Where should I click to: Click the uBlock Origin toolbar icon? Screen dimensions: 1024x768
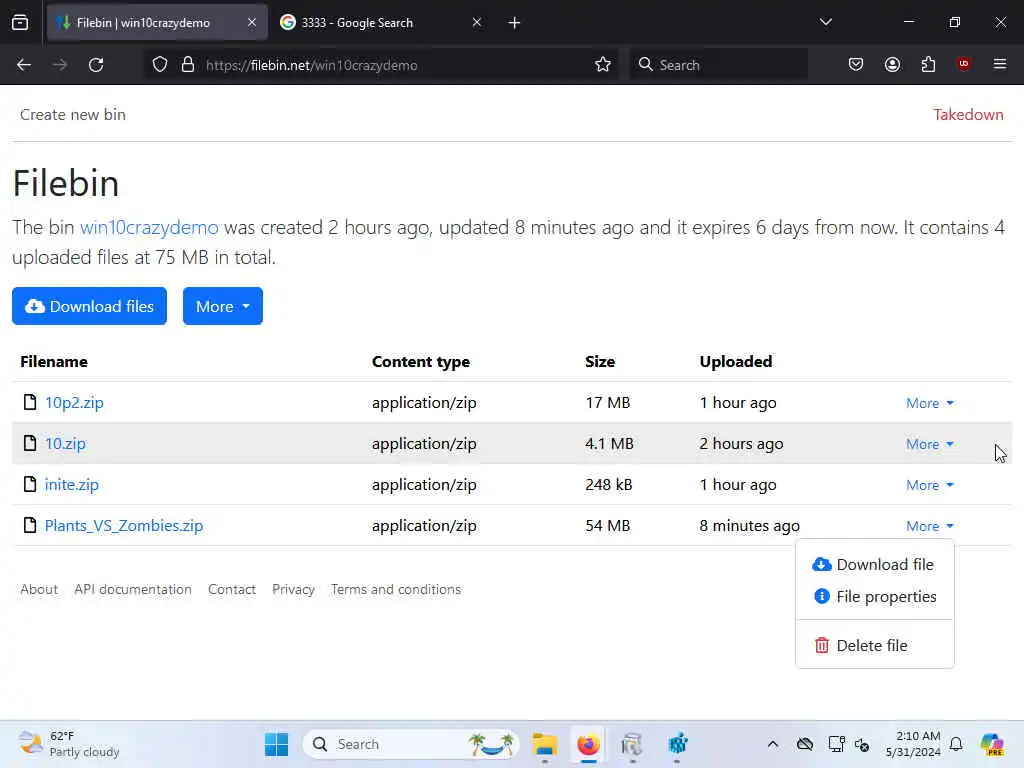[964, 64]
